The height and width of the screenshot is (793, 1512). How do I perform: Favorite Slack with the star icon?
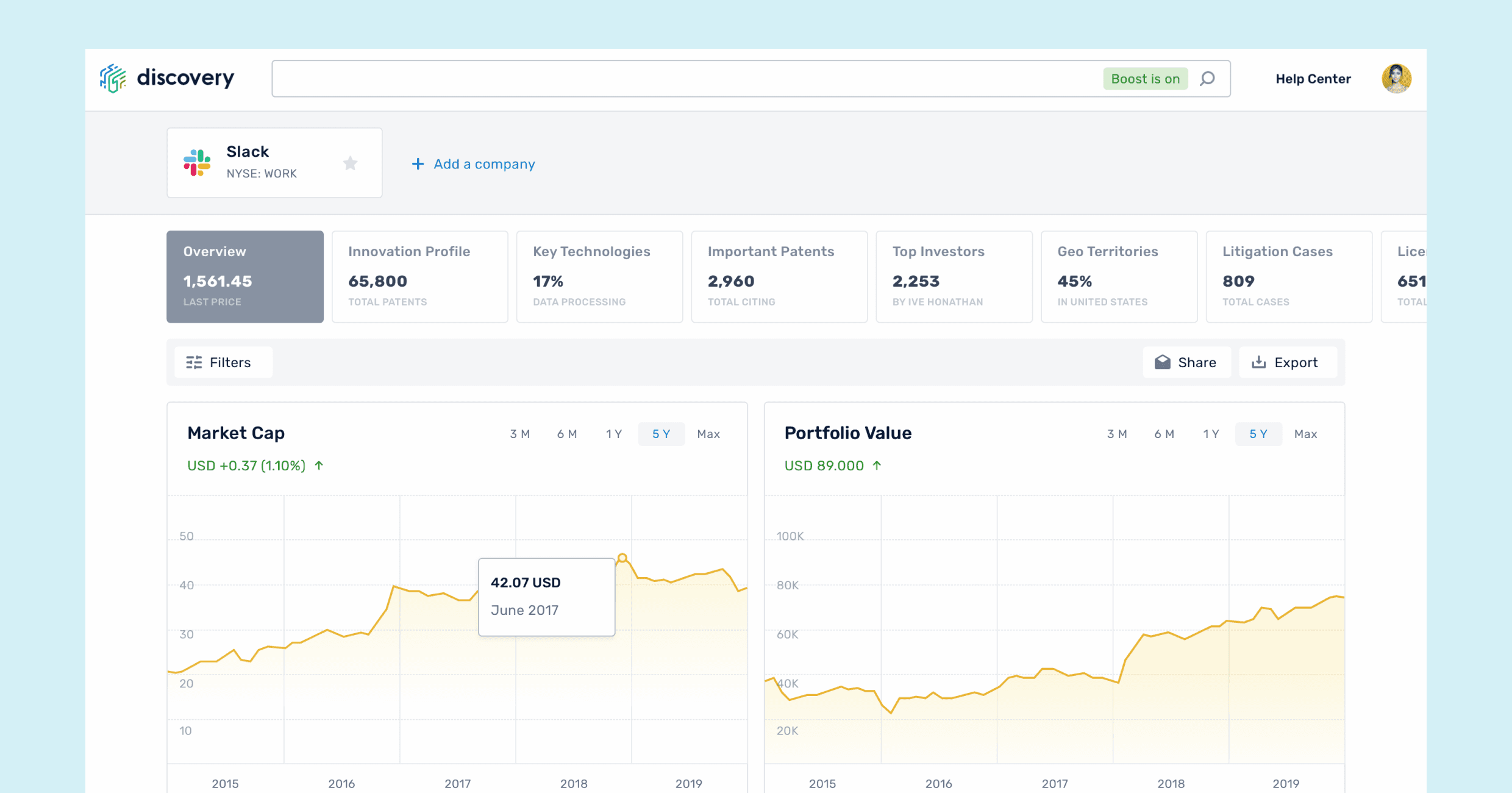pos(350,163)
